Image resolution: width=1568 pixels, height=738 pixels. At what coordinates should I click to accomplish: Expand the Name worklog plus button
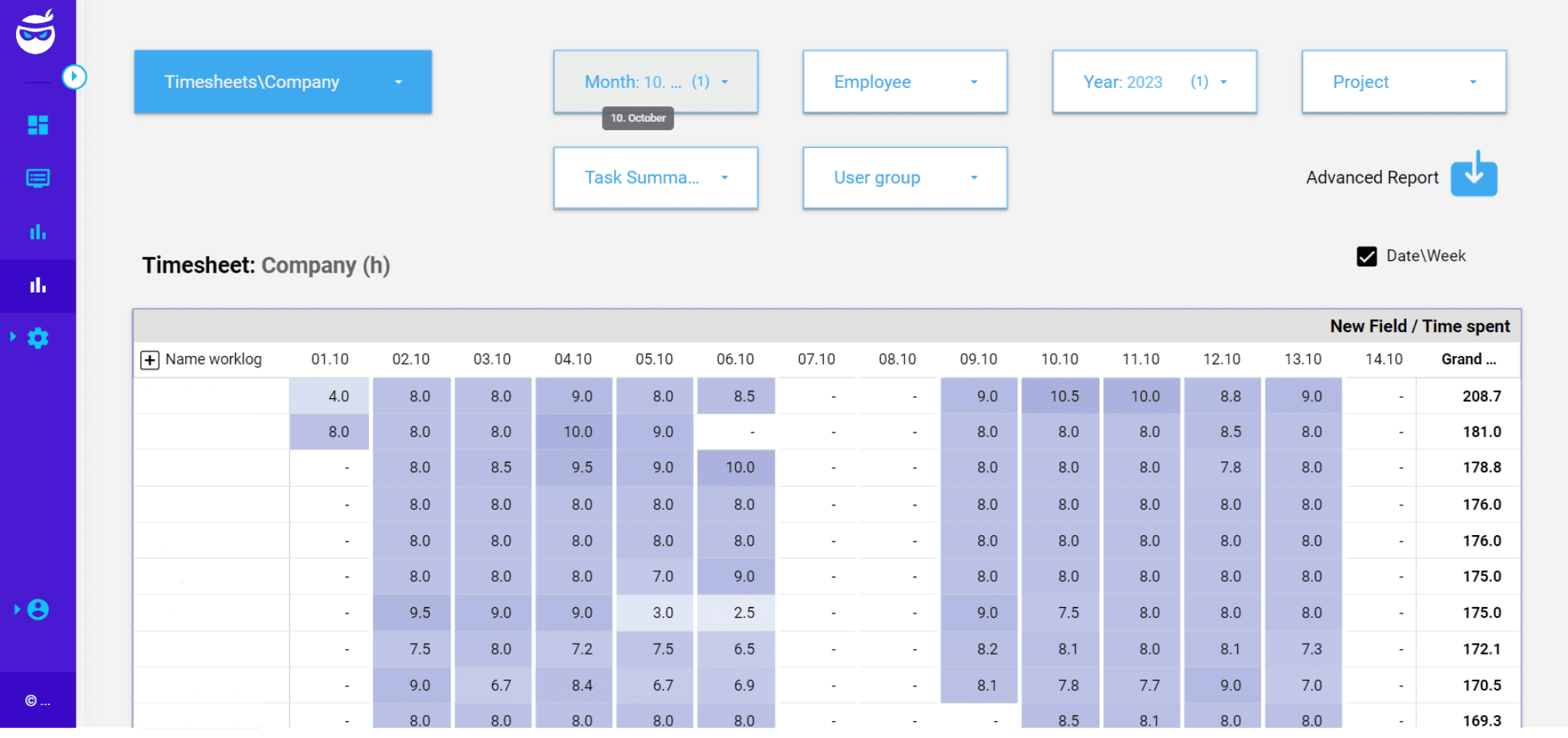tap(150, 359)
